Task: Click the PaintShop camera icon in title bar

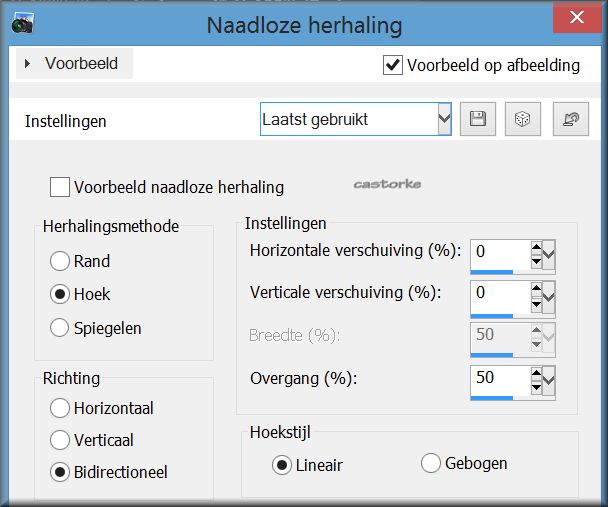Action: click(22, 23)
